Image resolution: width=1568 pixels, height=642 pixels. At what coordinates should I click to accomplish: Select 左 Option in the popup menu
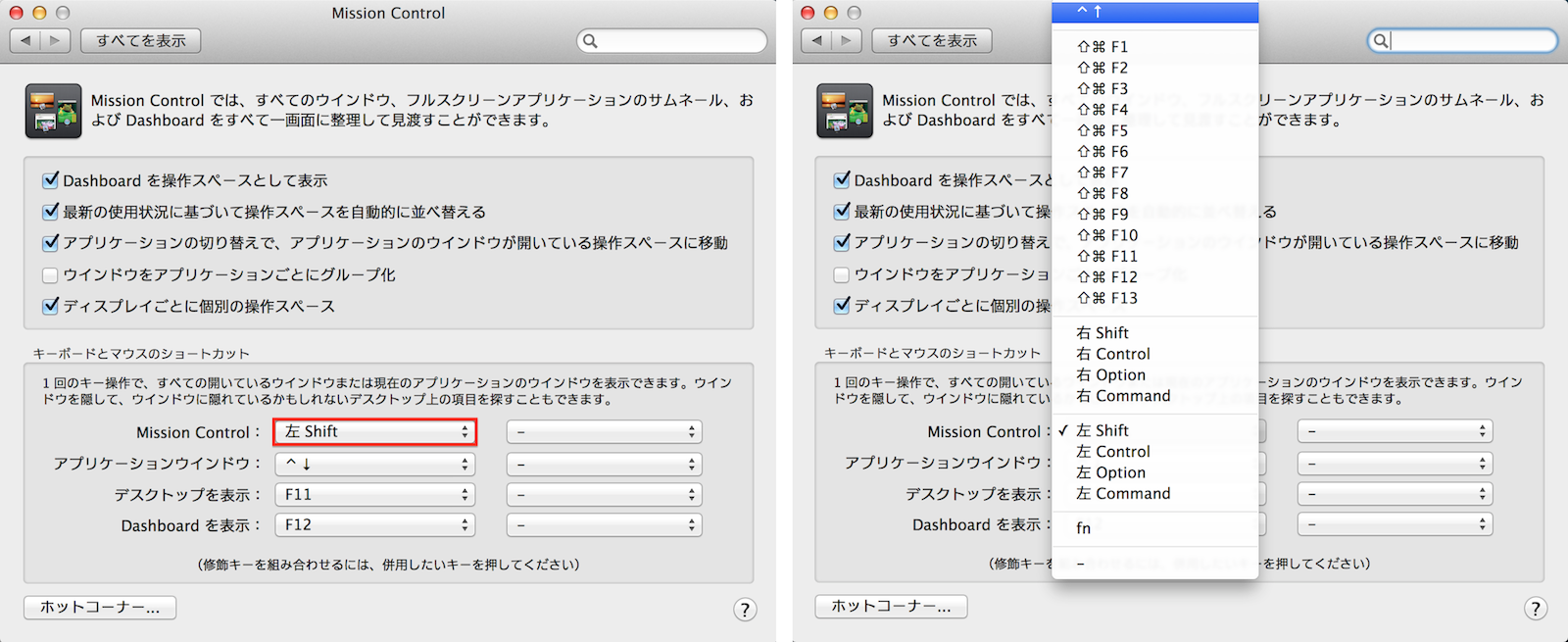(x=1154, y=472)
